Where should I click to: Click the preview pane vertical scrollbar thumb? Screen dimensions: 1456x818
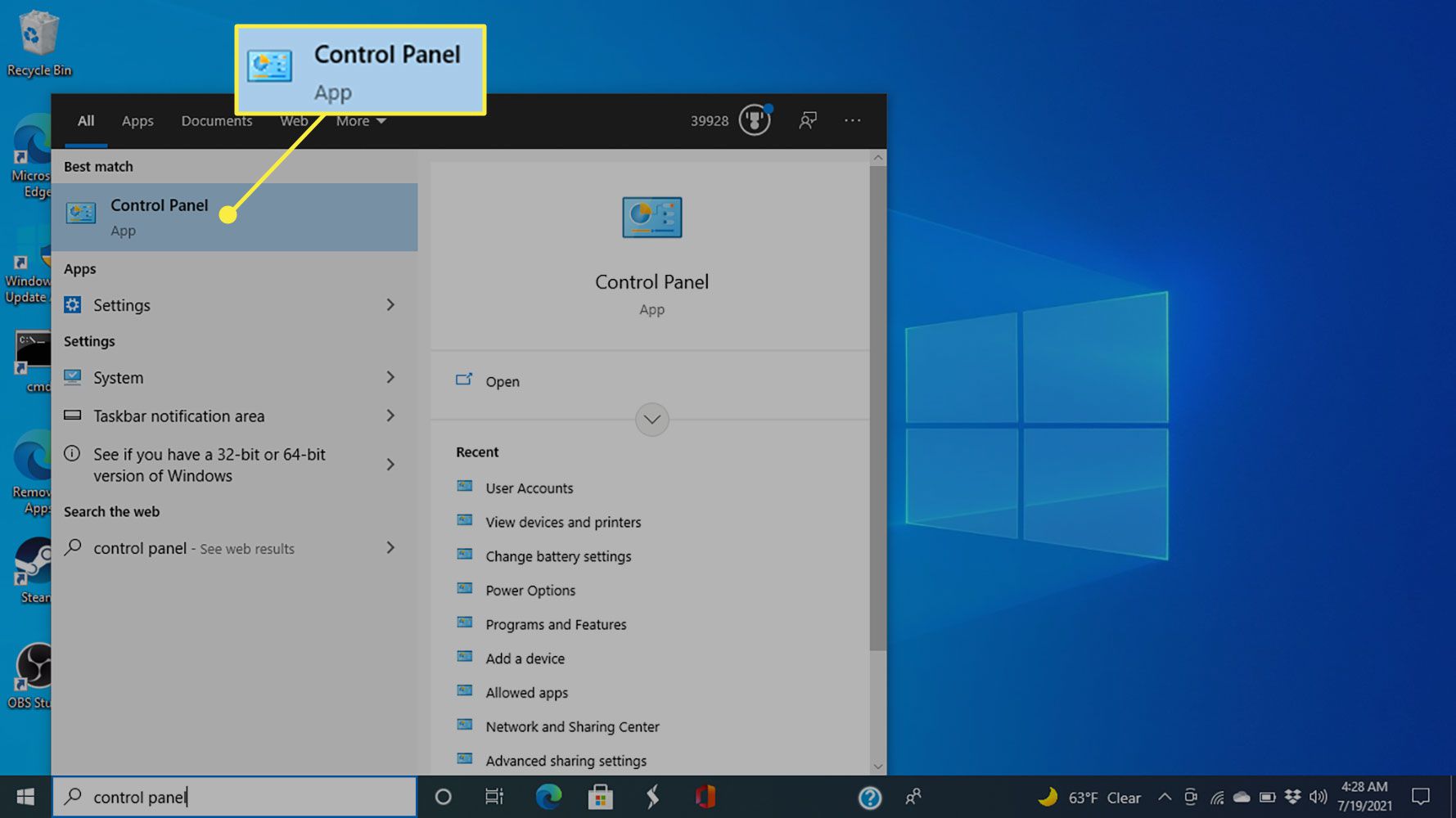pyautogui.click(x=877, y=408)
